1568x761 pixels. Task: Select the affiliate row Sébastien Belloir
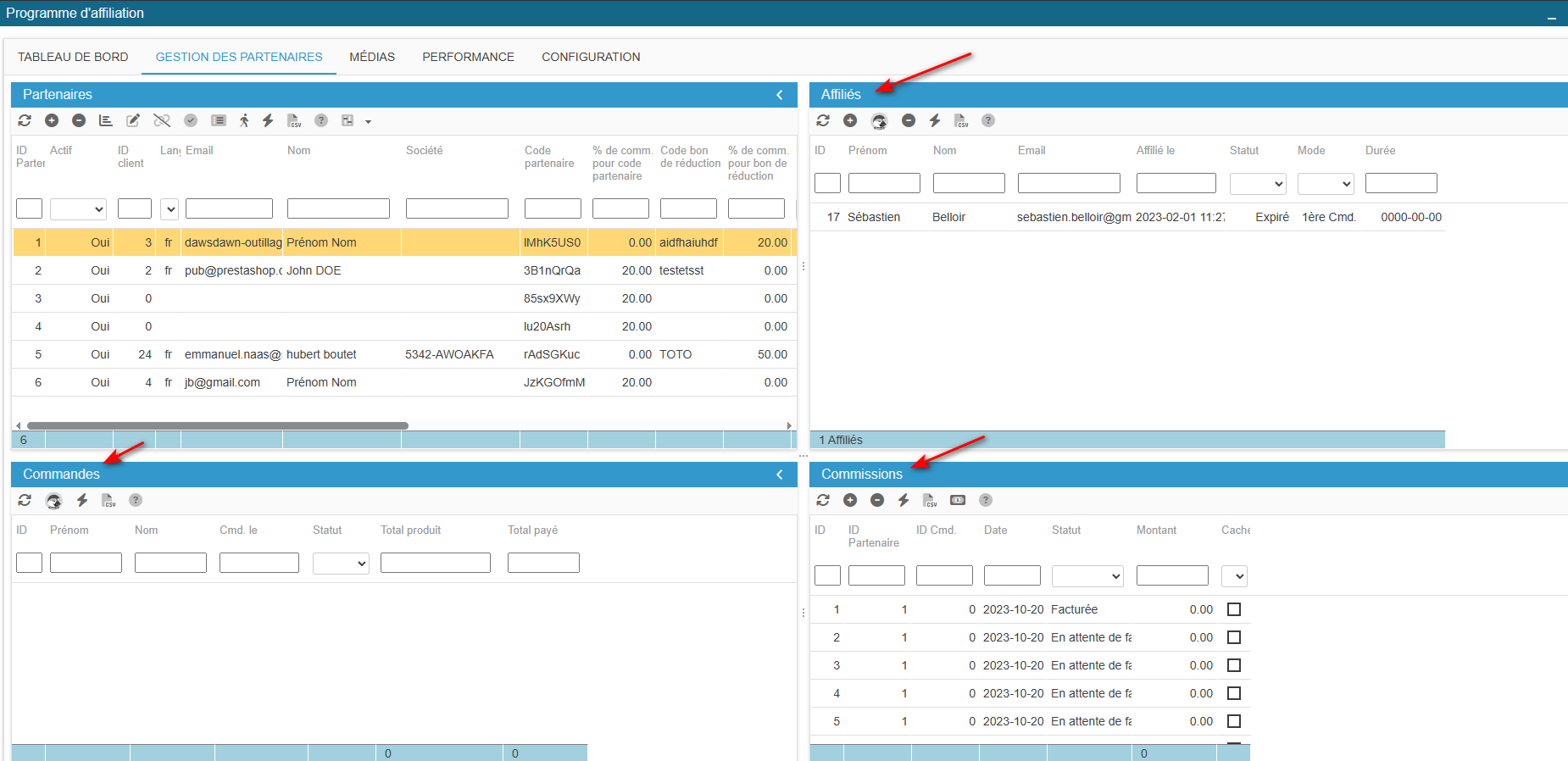1127,217
